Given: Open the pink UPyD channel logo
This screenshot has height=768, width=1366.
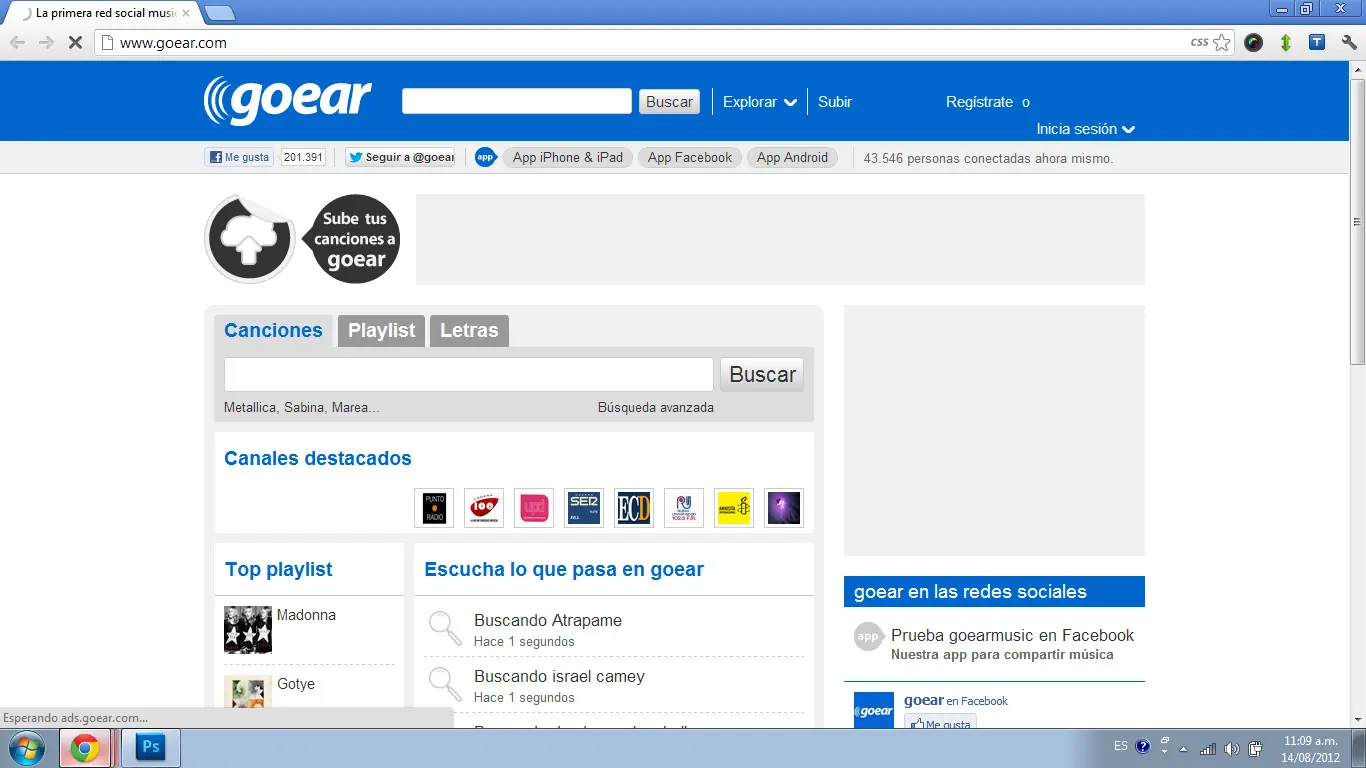Looking at the screenshot, I should pyautogui.click(x=534, y=508).
